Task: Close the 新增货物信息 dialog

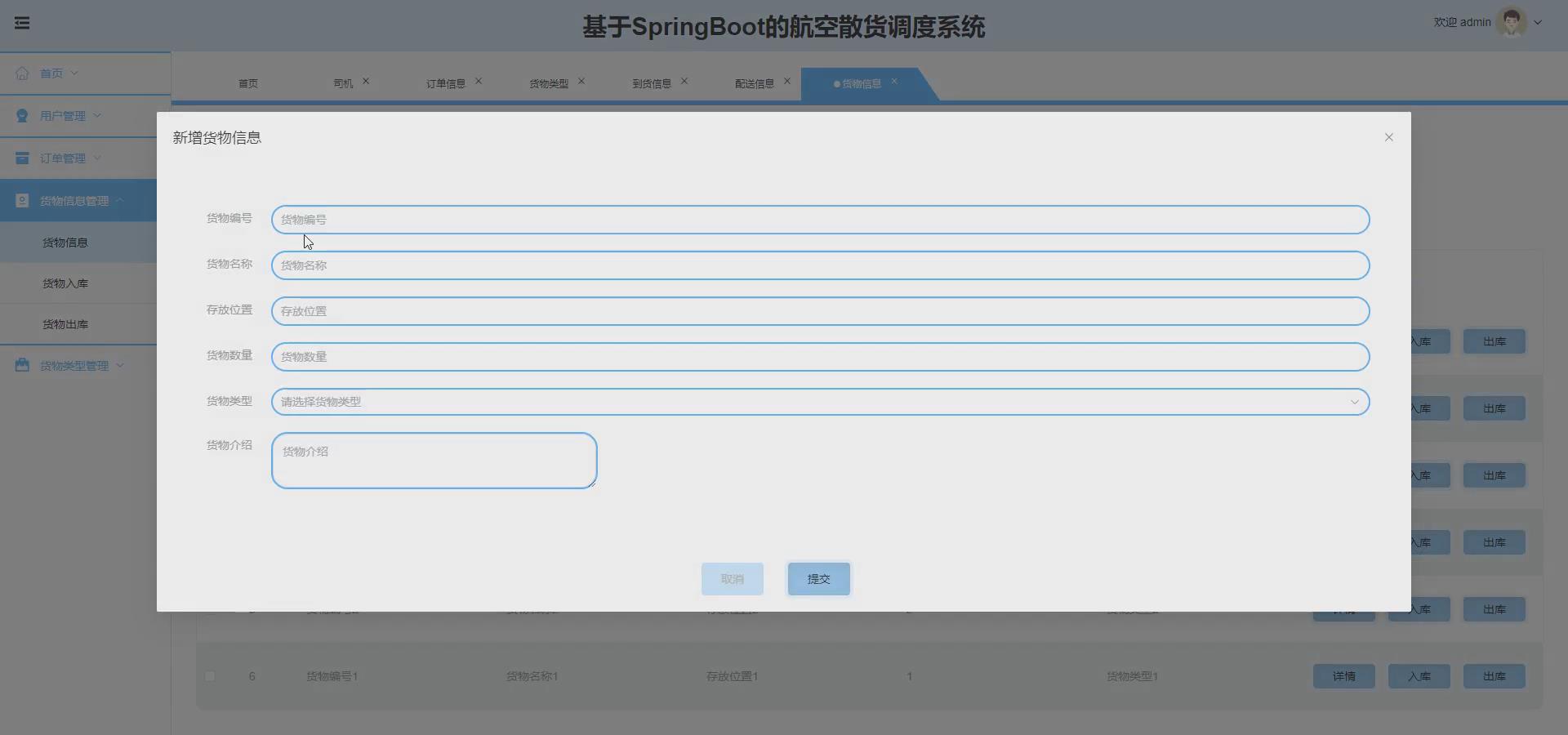Action: [1388, 137]
